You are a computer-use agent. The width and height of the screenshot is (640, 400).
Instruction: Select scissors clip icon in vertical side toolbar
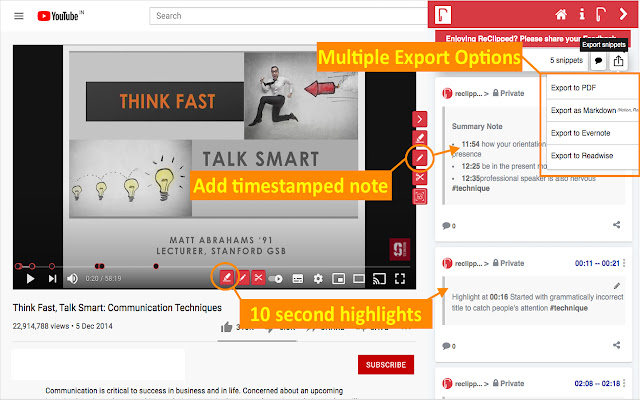tap(420, 177)
